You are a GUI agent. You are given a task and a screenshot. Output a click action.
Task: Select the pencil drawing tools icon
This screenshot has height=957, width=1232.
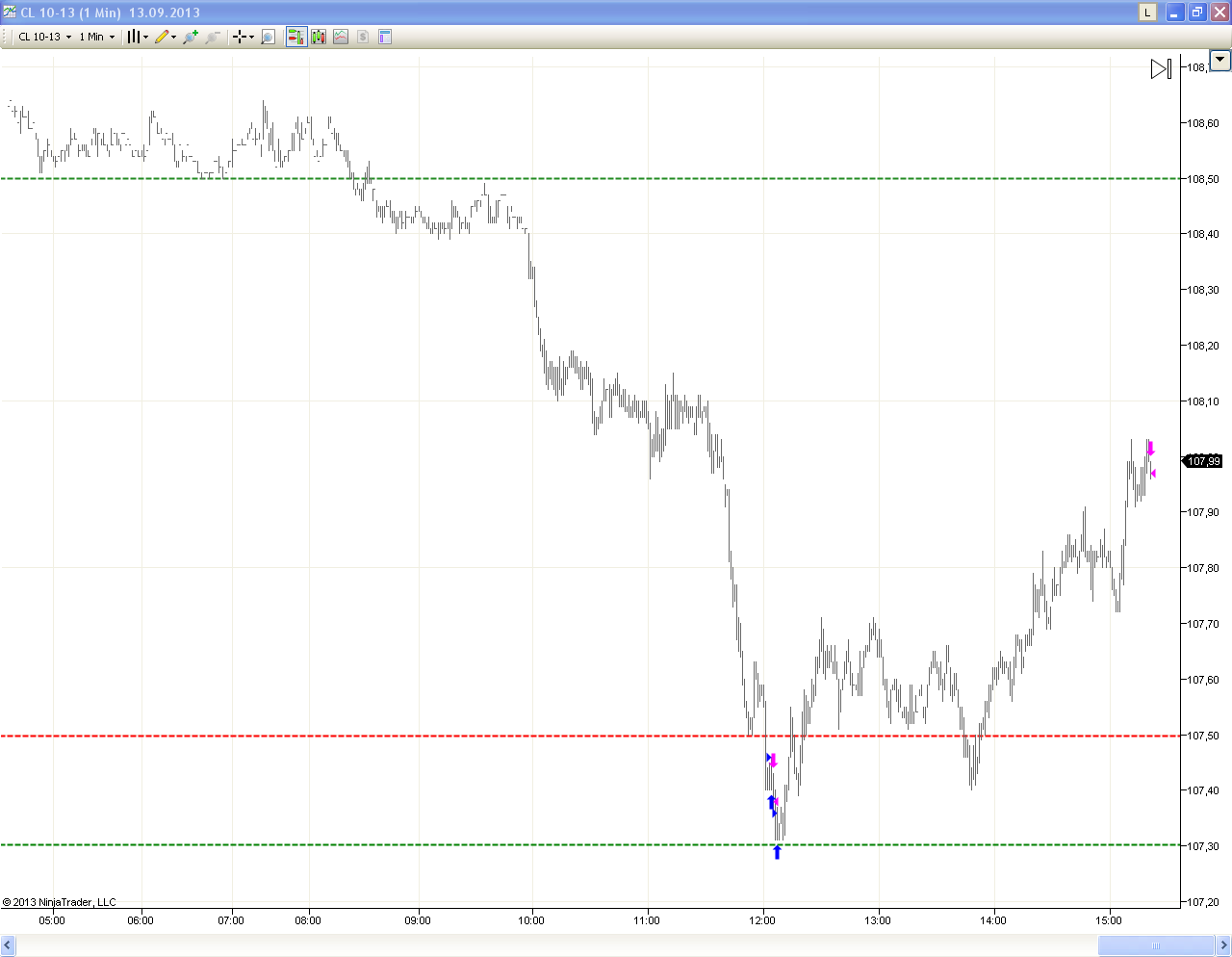[x=162, y=37]
